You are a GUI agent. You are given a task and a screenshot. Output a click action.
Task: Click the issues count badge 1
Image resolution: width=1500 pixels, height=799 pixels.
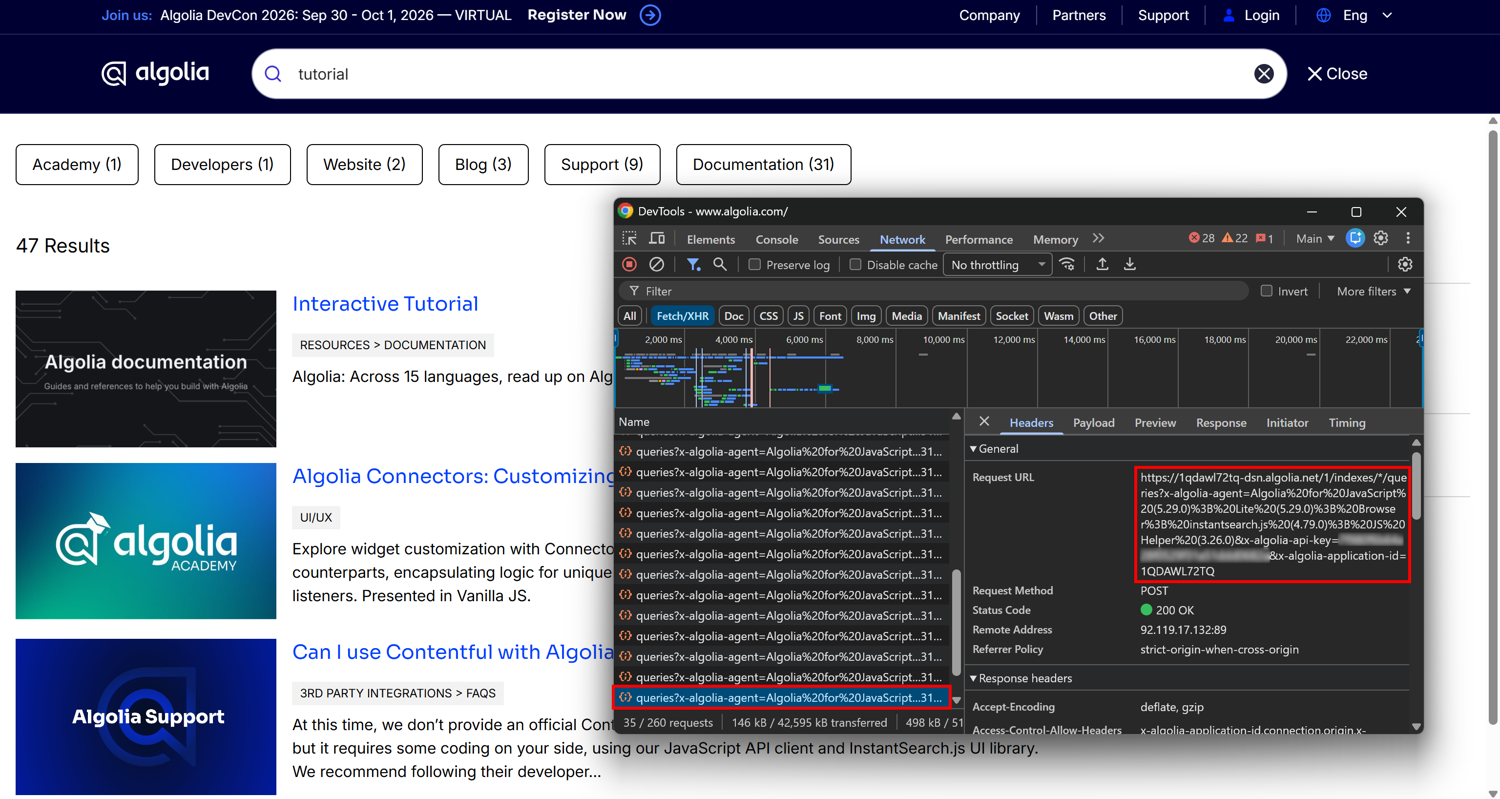pos(1264,238)
